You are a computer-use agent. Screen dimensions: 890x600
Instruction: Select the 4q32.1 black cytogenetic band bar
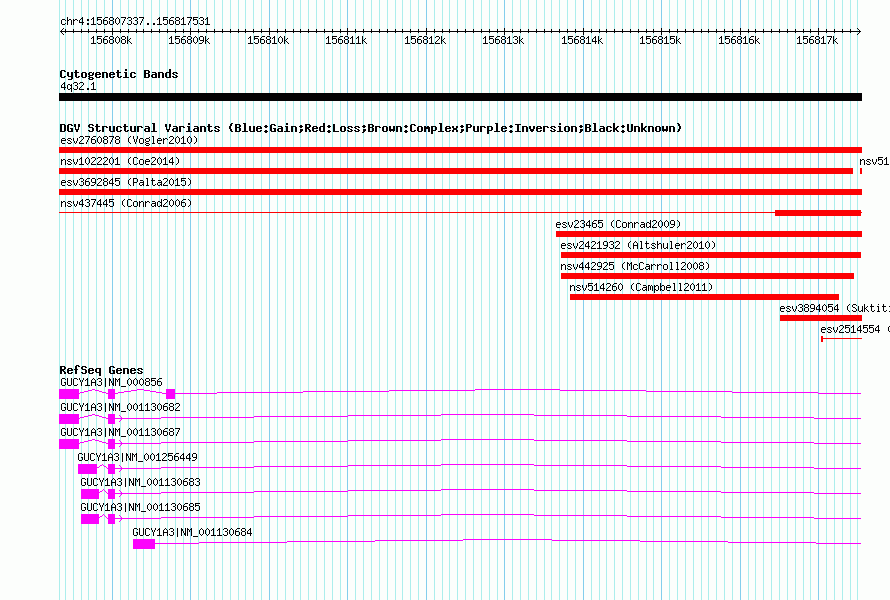coord(460,97)
